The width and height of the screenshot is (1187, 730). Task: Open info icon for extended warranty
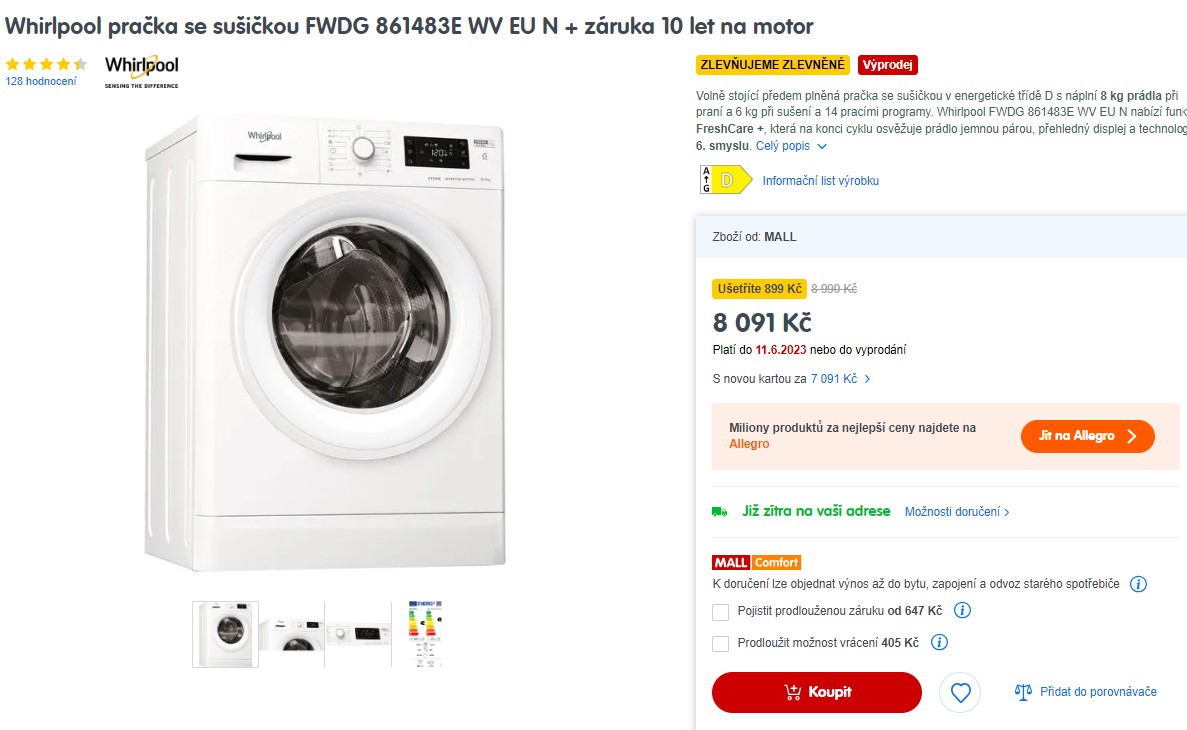click(x=962, y=610)
